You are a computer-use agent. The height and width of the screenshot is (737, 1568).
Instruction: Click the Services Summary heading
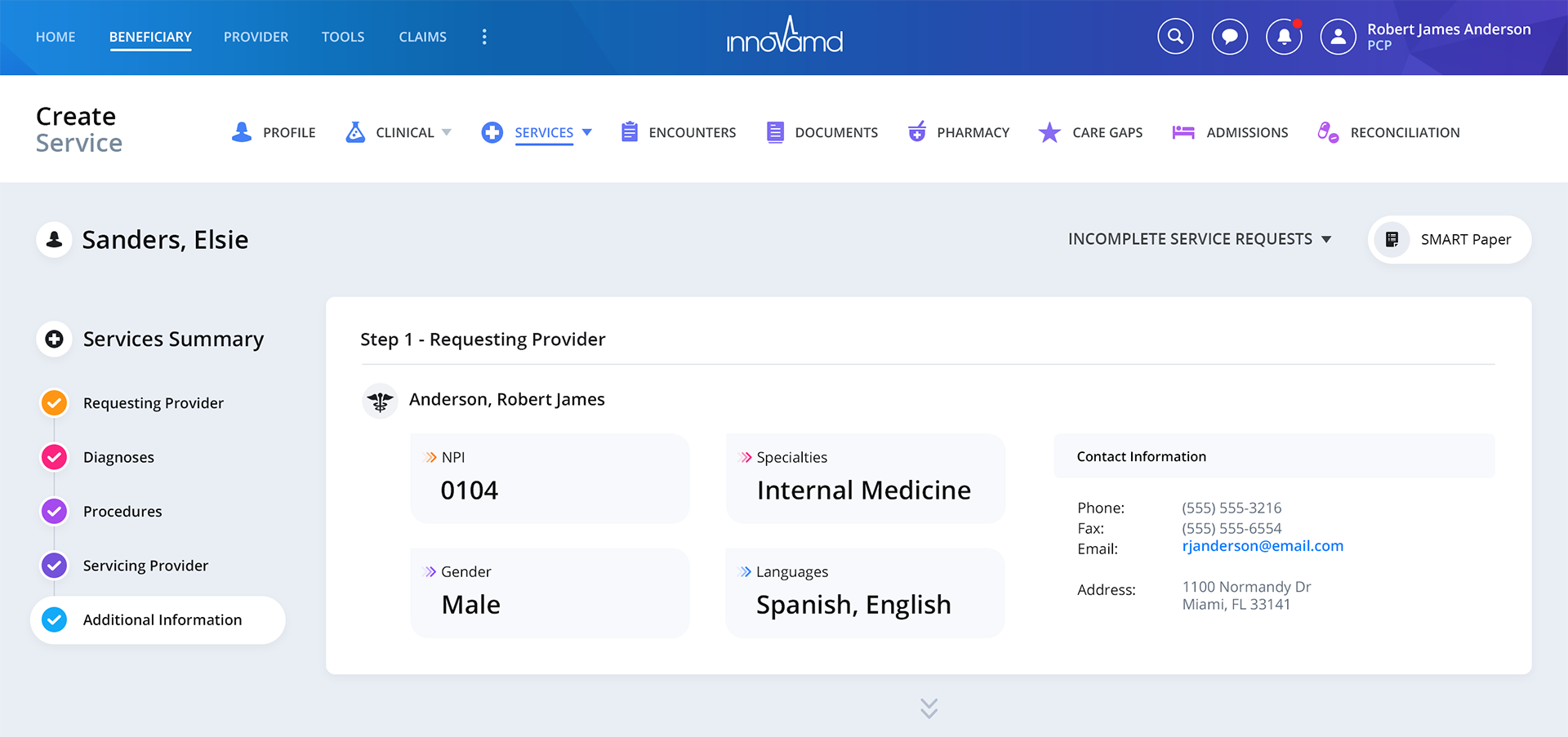[x=173, y=339]
